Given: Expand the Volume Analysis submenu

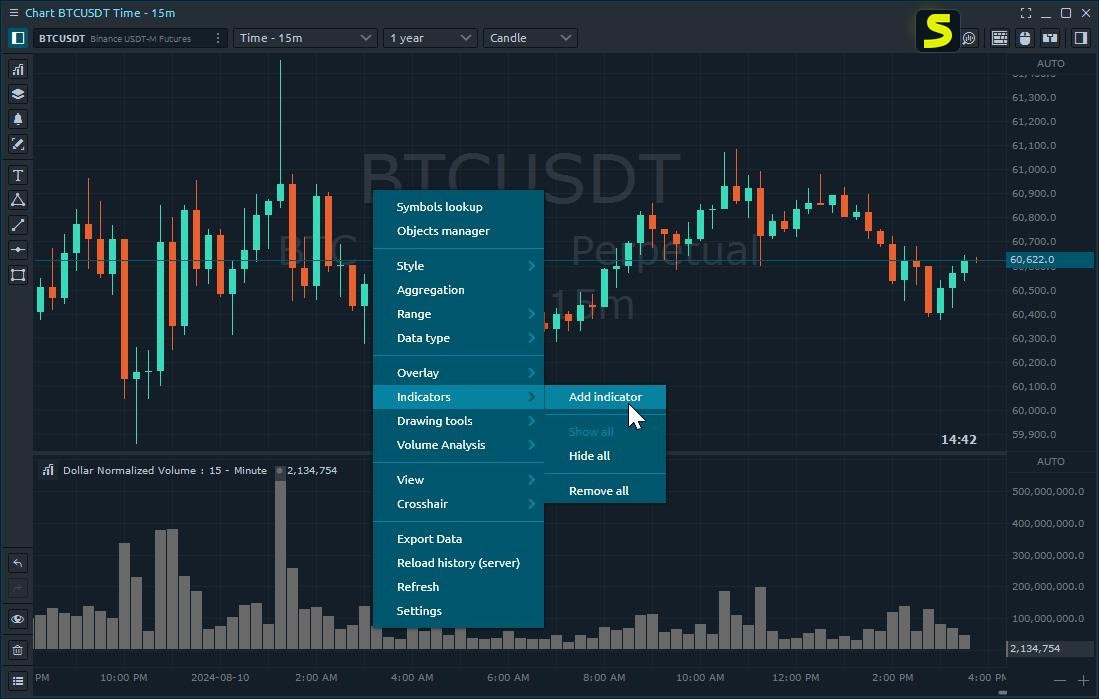Looking at the screenshot, I should tap(458, 444).
